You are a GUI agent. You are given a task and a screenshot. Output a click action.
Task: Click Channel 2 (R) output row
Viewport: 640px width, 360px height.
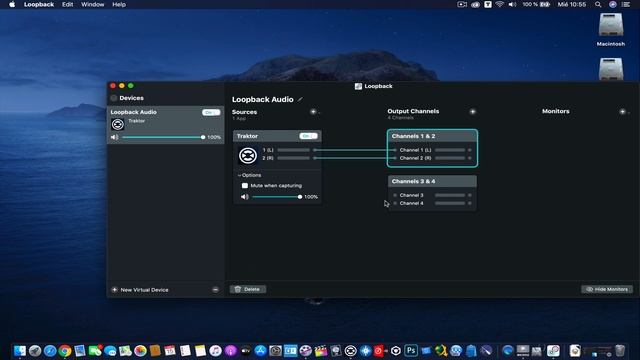coord(432,158)
